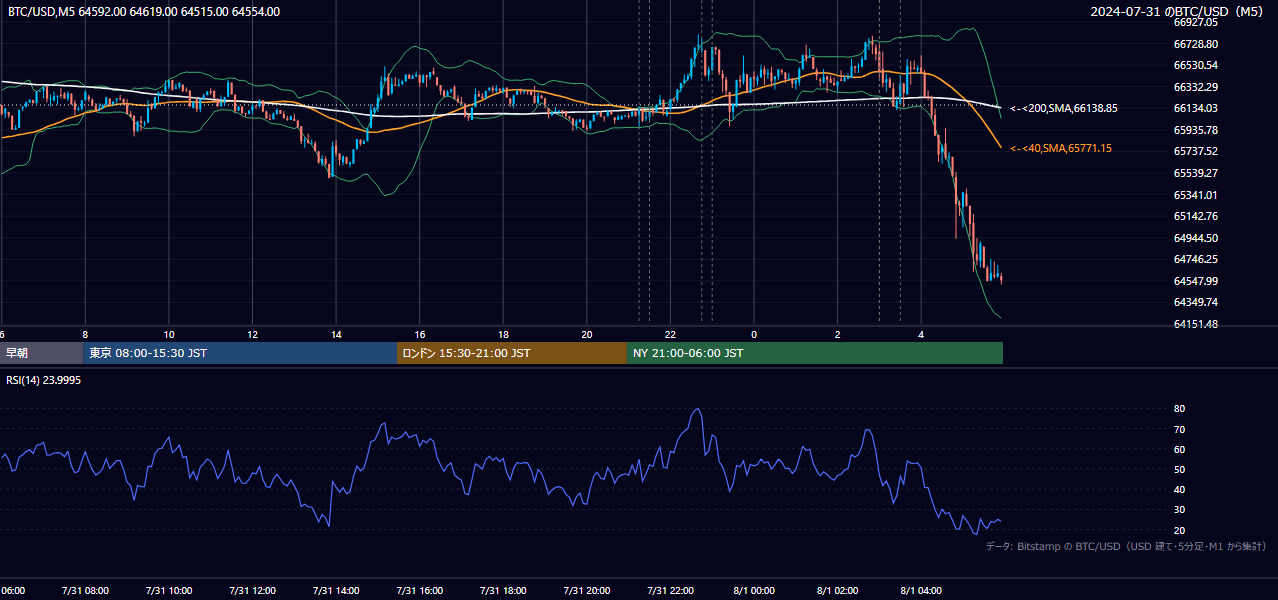The height and width of the screenshot is (600, 1278).
Task: Click the NY 21:00-06:00 JST session bar
Action: click(815, 353)
